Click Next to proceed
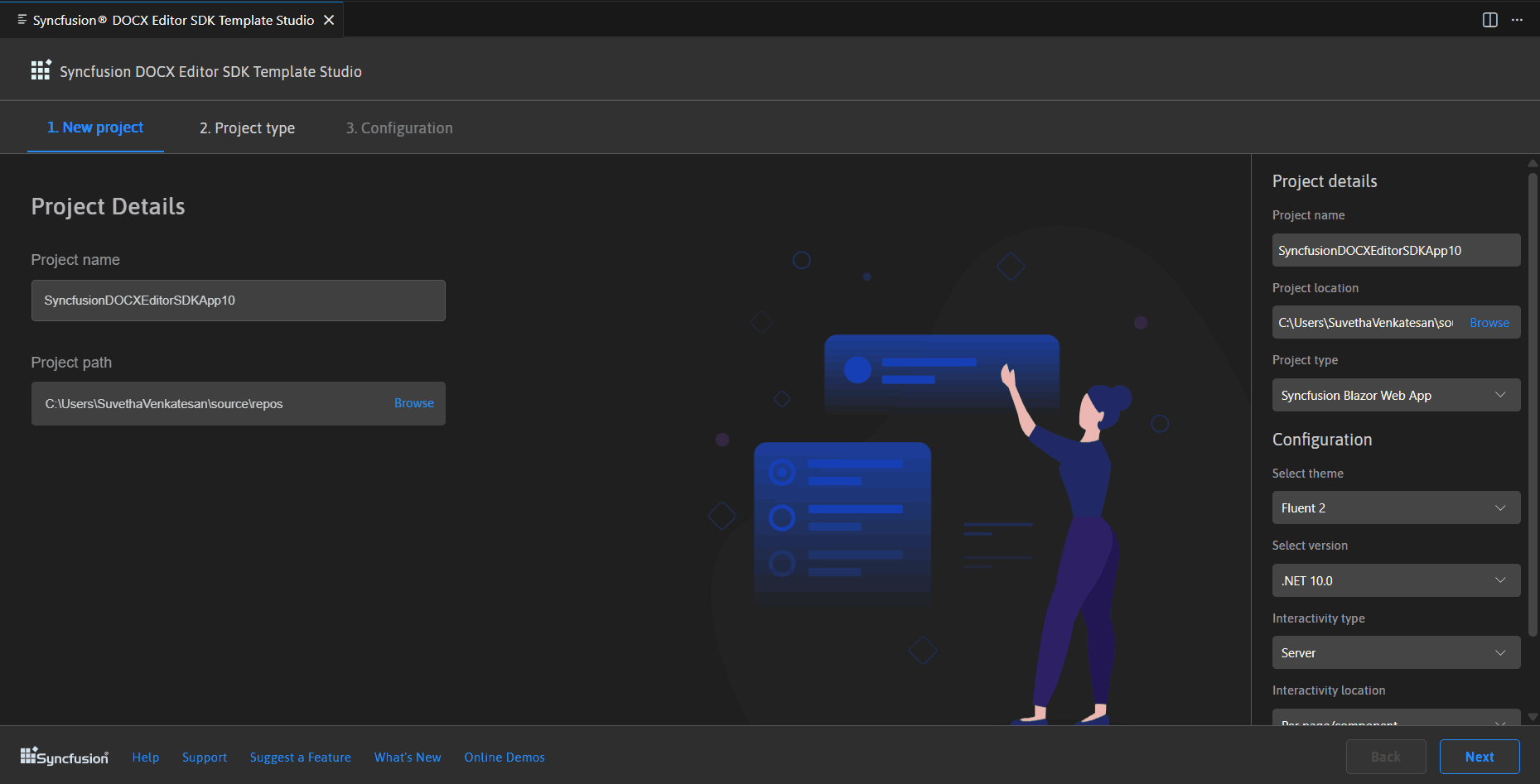Screen dimensions: 1540x784 (1480, 756)
